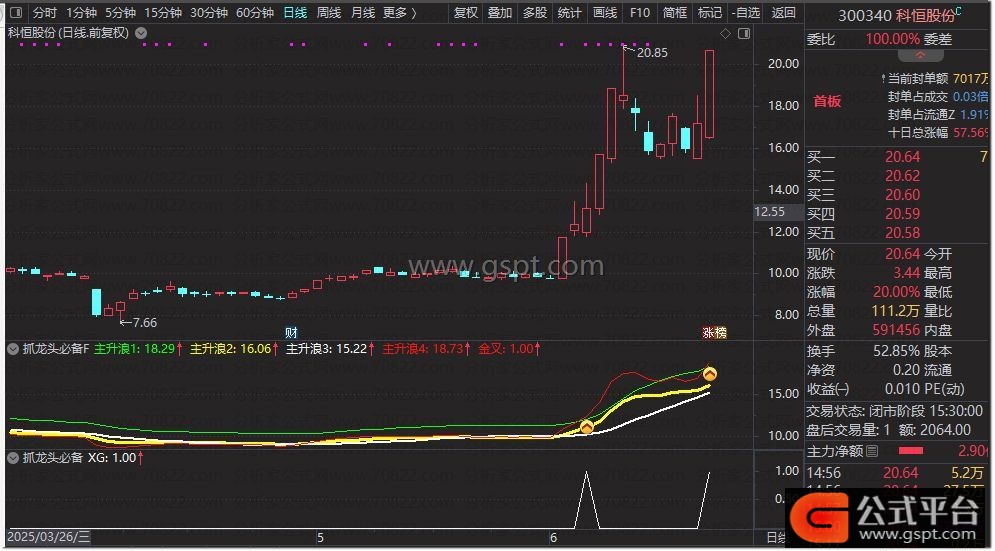The height and width of the screenshot is (551, 995).
Task: Click the 返回 back button
Action: (783, 13)
